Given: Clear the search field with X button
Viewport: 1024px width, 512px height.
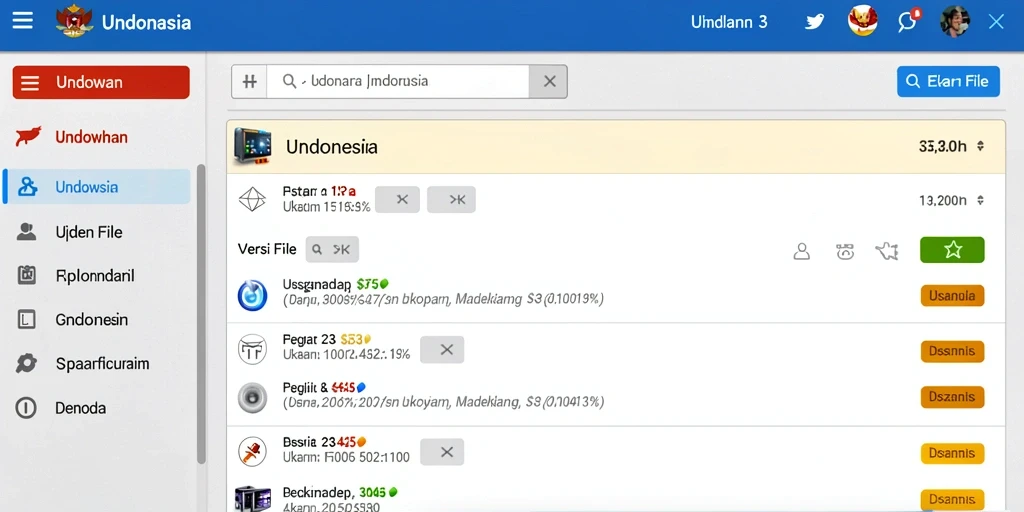Looking at the screenshot, I should 548,82.
